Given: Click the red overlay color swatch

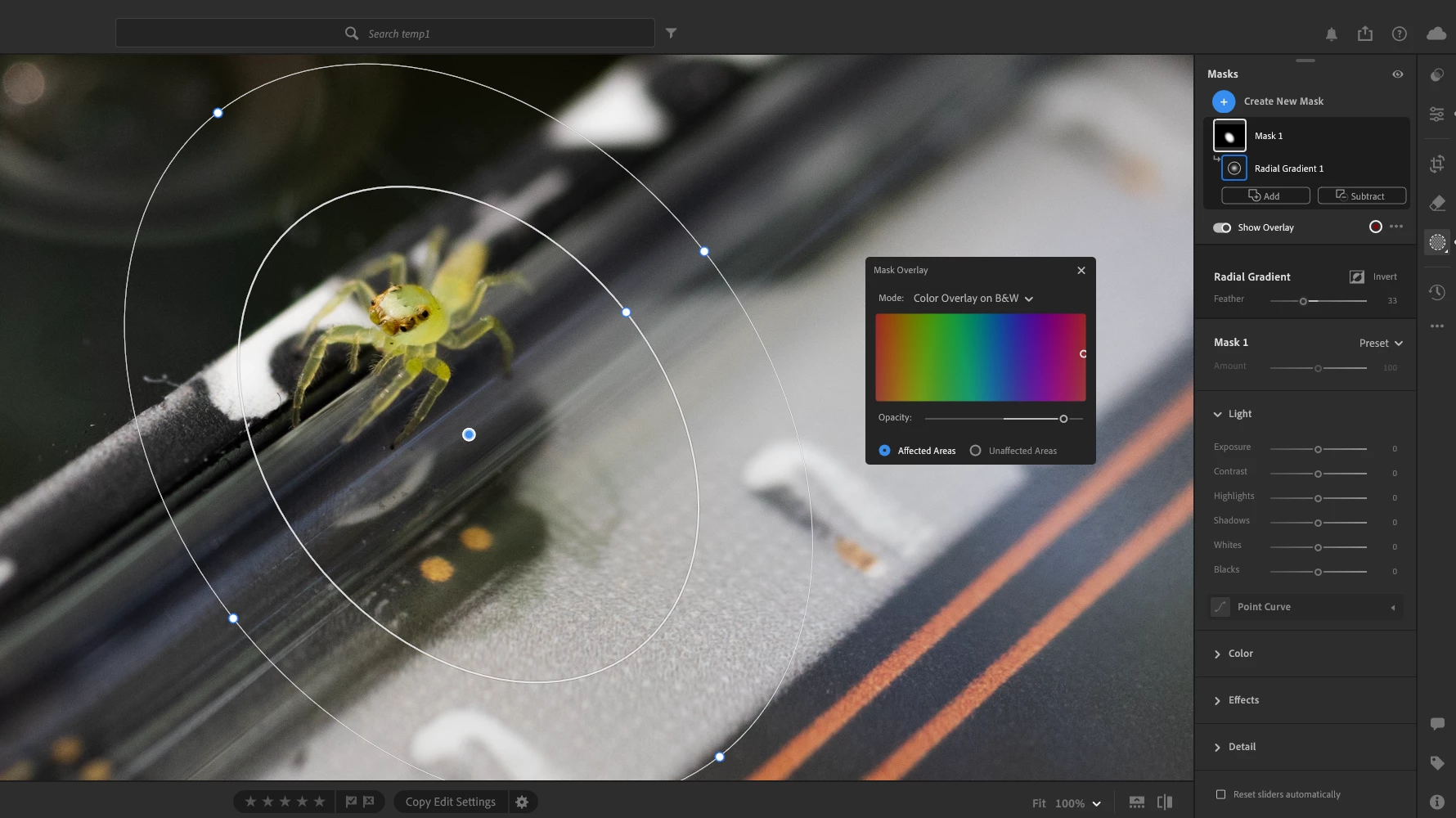Looking at the screenshot, I should tap(1376, 227).
